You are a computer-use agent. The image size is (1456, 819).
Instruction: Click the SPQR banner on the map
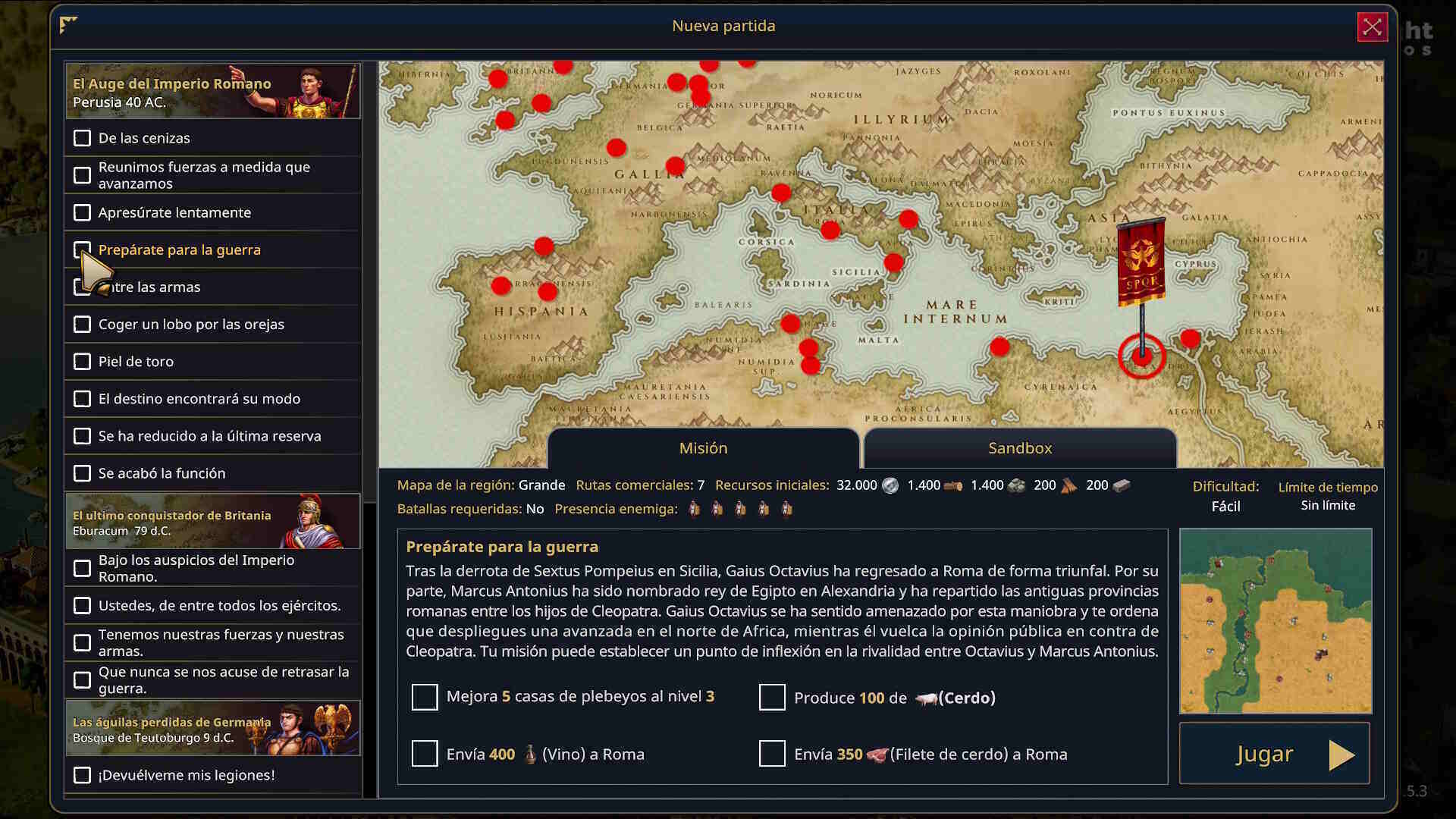[x=1141, y=262]
